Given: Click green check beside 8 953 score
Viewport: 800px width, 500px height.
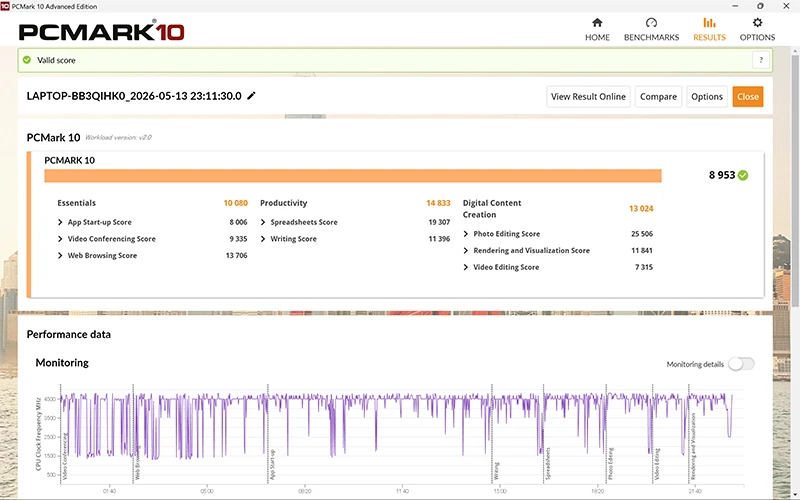Looking at the screenshot, I should pos(743,176).
